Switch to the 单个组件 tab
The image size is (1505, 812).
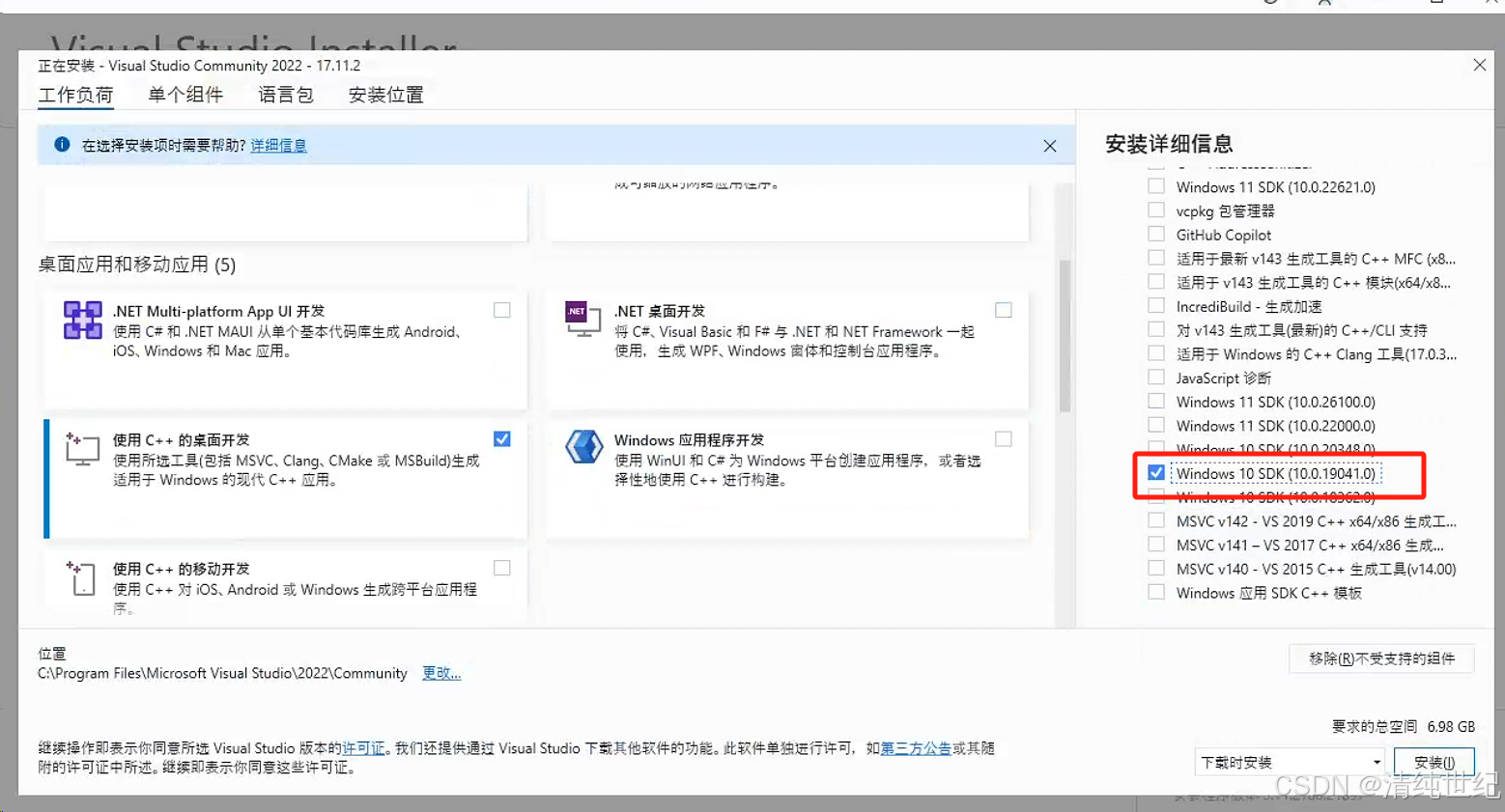click(x=185, y=95)
